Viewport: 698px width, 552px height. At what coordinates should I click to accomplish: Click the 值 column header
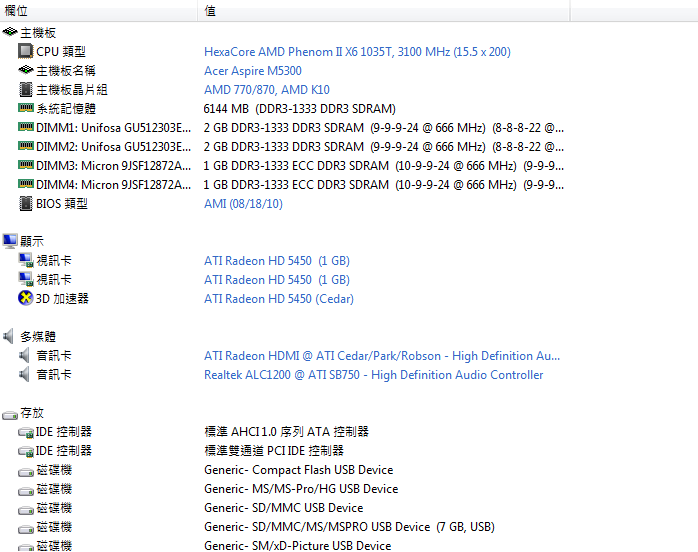coord(384,10)
